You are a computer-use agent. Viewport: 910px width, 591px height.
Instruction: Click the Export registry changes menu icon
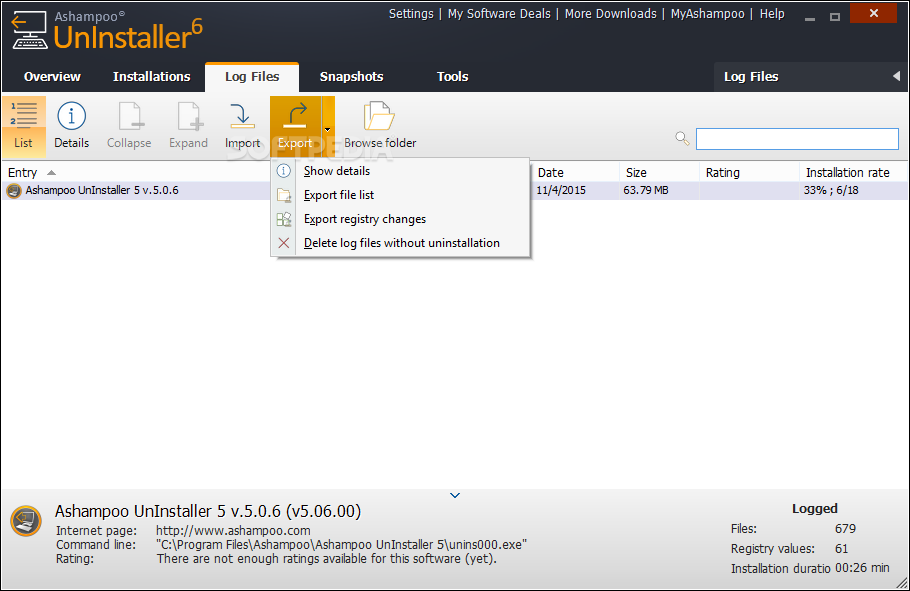pos(284,219)
